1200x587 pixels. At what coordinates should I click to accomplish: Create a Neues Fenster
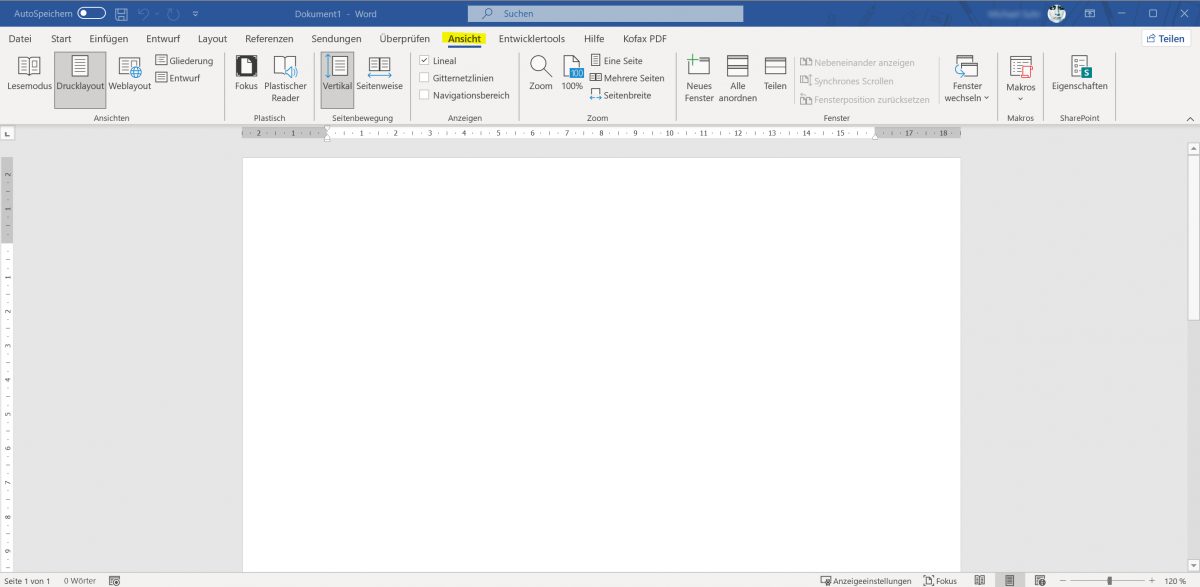pyautogui.click(x=698, y=78)
